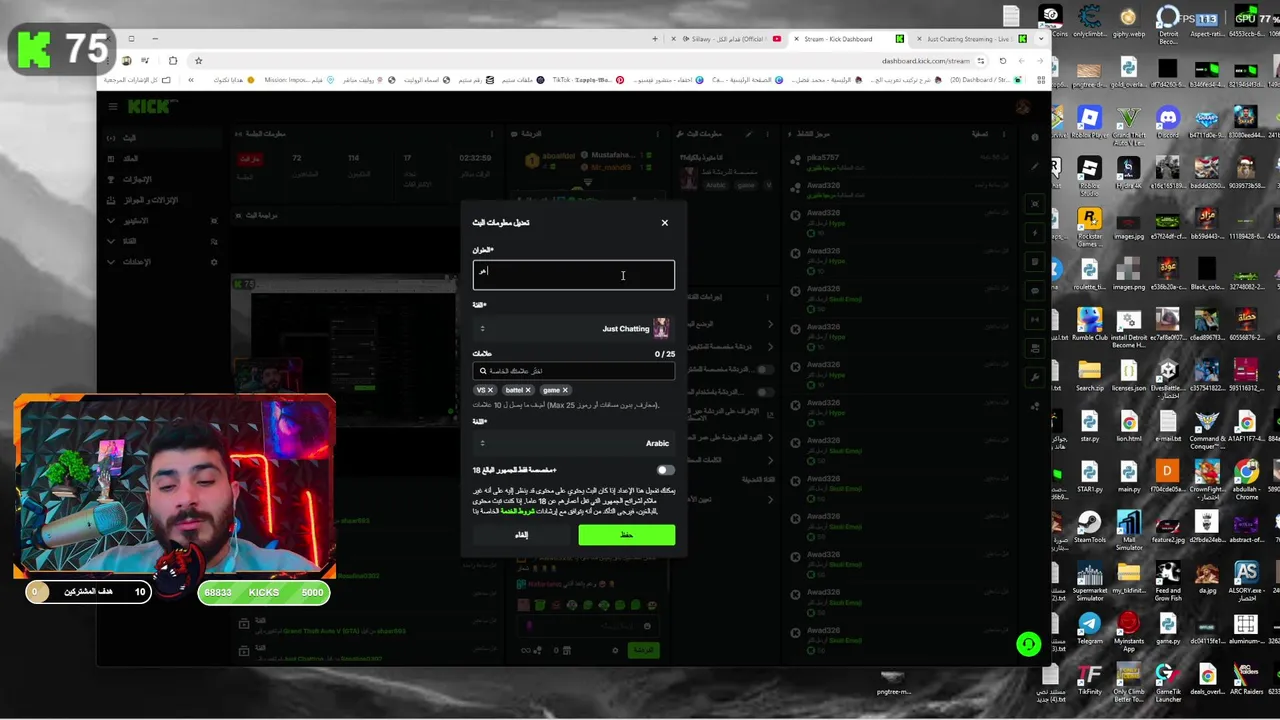Open ARC Raiders desktop shortcut
Viewport: 1280px width, 720px height.
(1246, 680)
